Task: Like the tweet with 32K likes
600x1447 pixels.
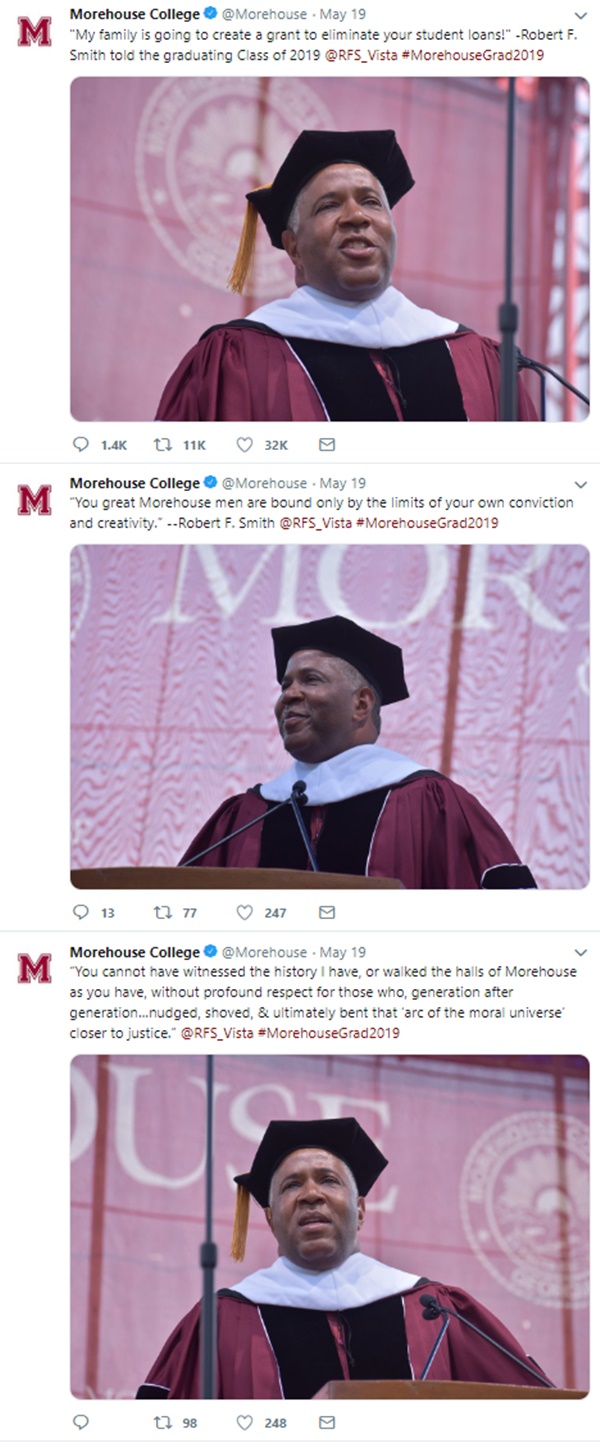Action: pyautogui.click(x=244, y=445)
